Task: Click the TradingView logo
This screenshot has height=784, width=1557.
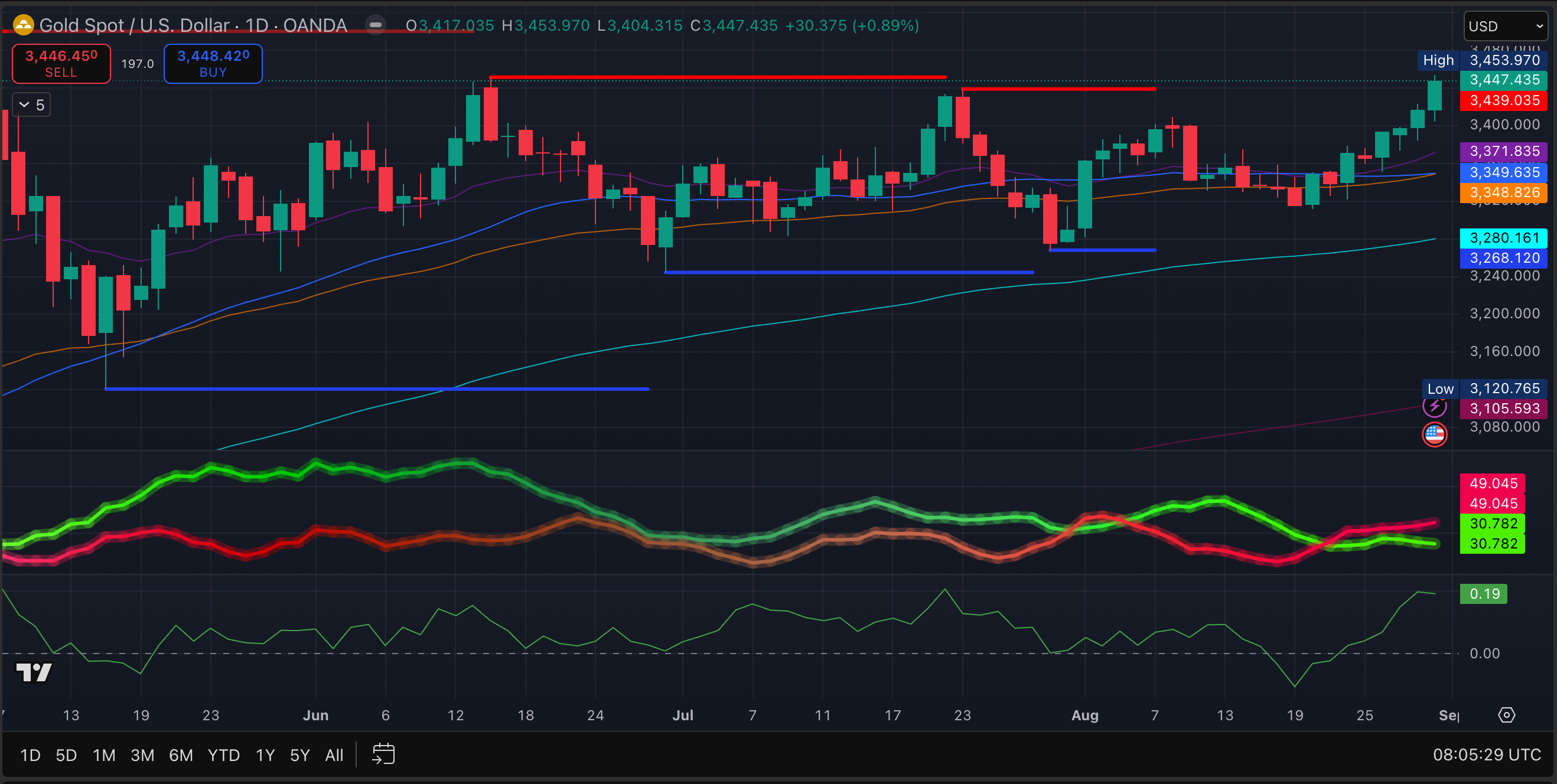Action: [x=34, y=672]
